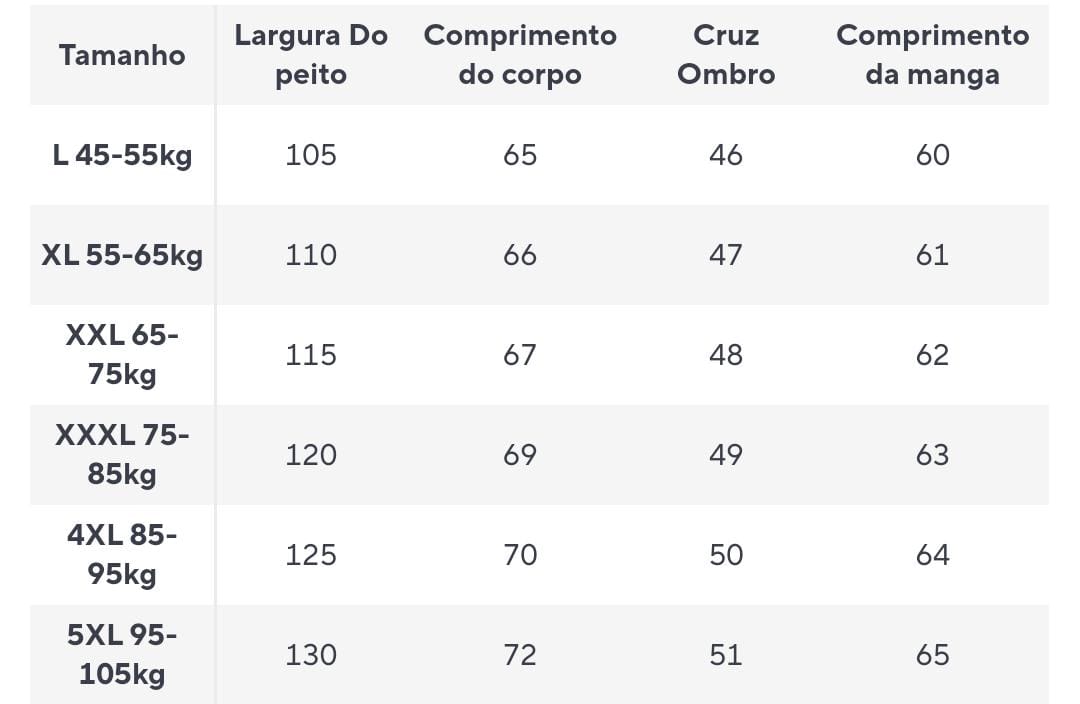Click the XL 55-65kg size label
Screen dimensions: 1080x704
[122, 255]
